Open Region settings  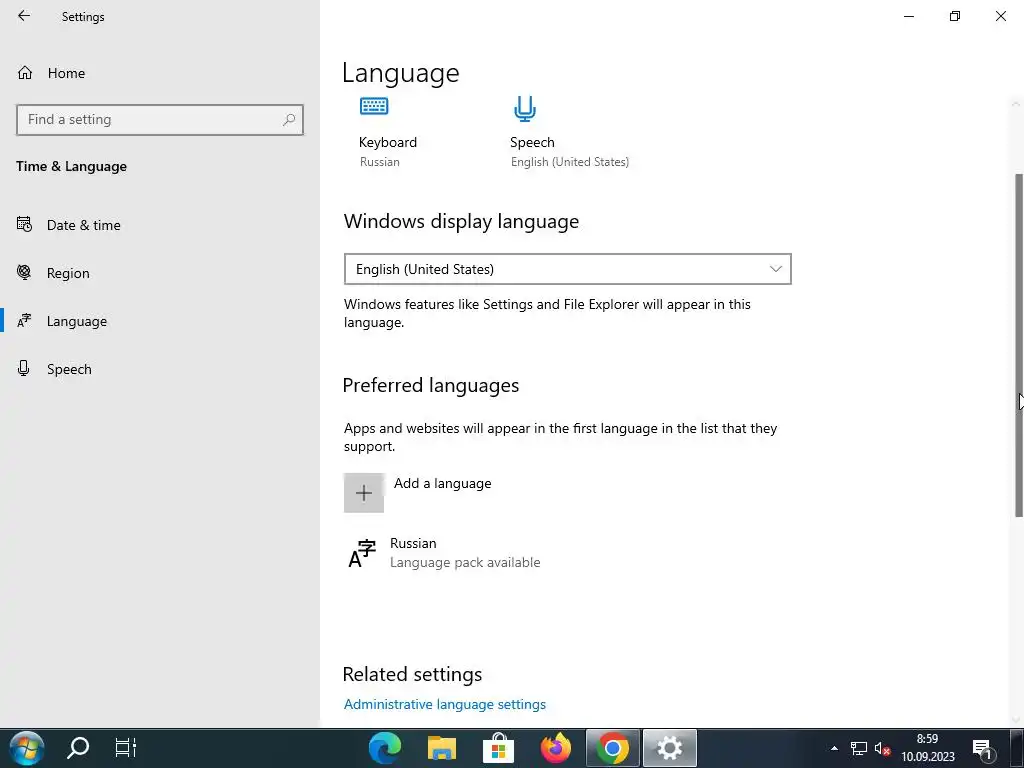pyautogui.click(x=68, y=274)
